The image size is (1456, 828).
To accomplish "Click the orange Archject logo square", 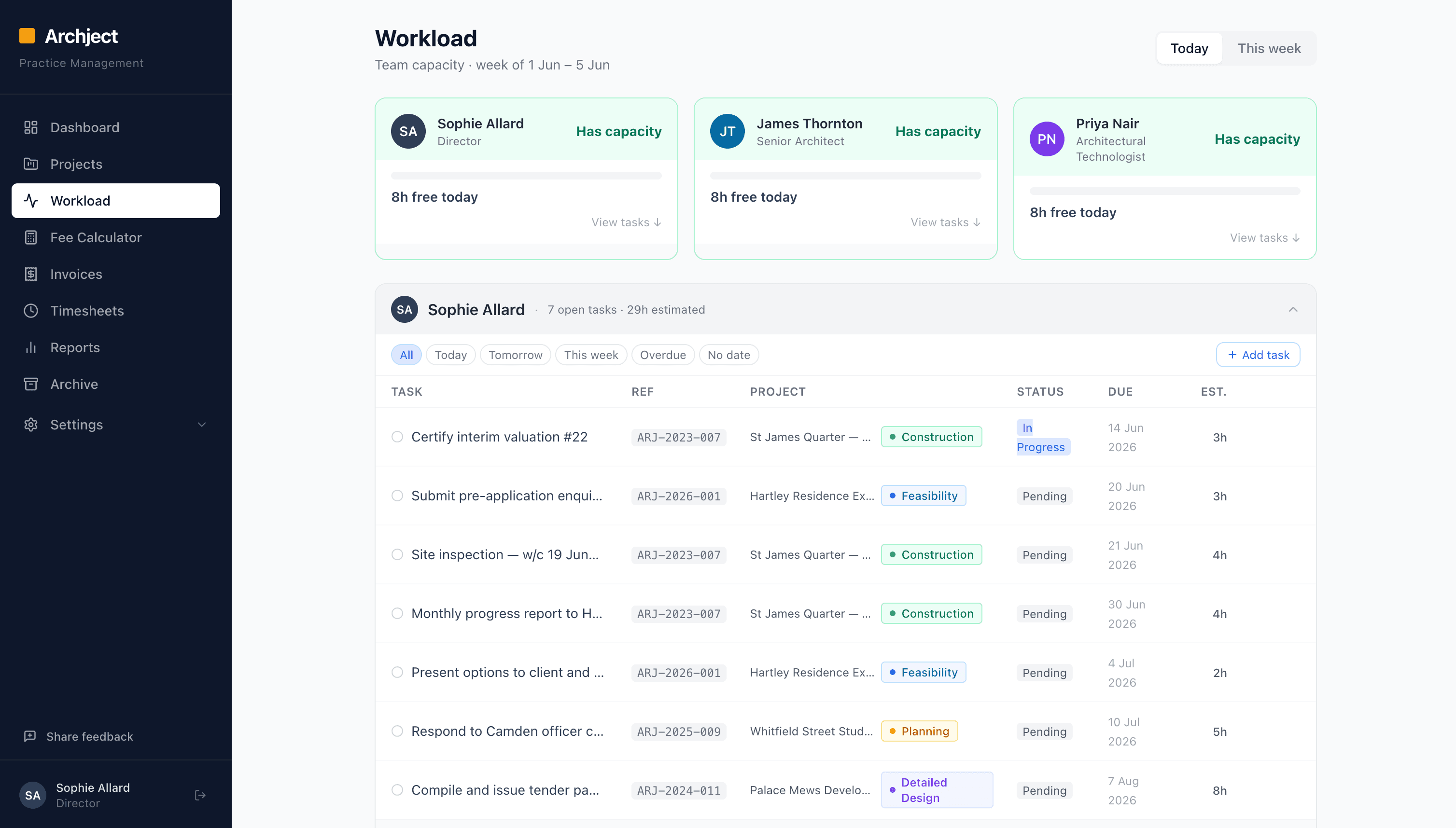I will (x=27, y=36).
